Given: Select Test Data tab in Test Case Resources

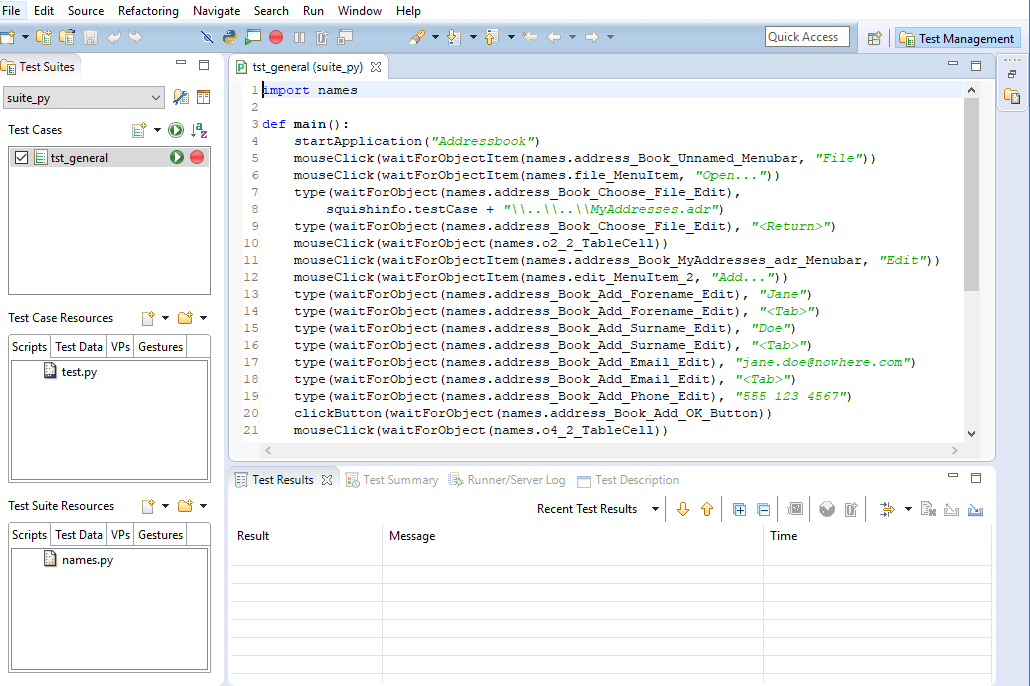Looking at the screenshot, I should point(79,347).
